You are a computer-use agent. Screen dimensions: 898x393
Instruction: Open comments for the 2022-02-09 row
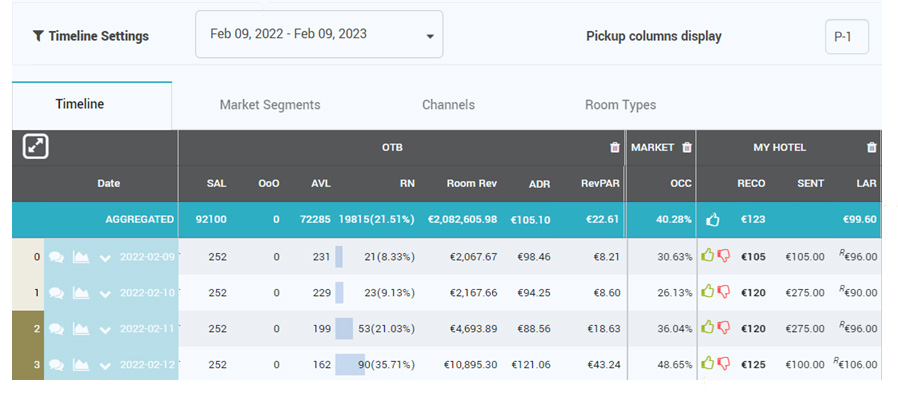coord(56,257)
